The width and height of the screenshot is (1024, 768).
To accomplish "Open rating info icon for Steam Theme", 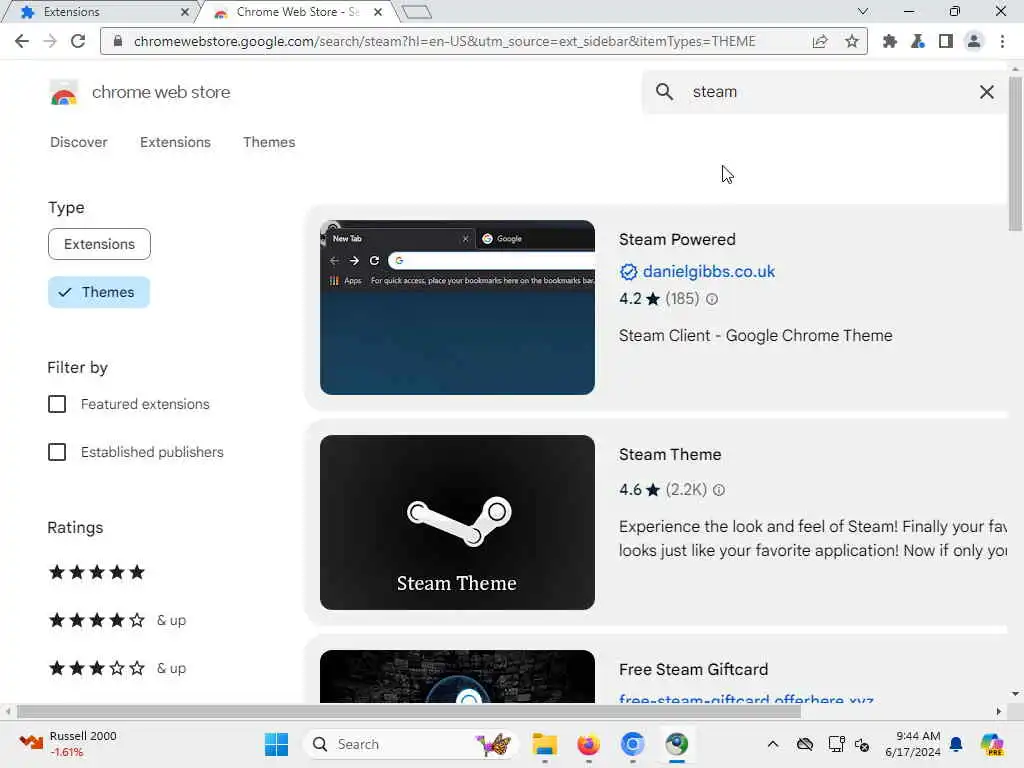I will pos(718,490).
